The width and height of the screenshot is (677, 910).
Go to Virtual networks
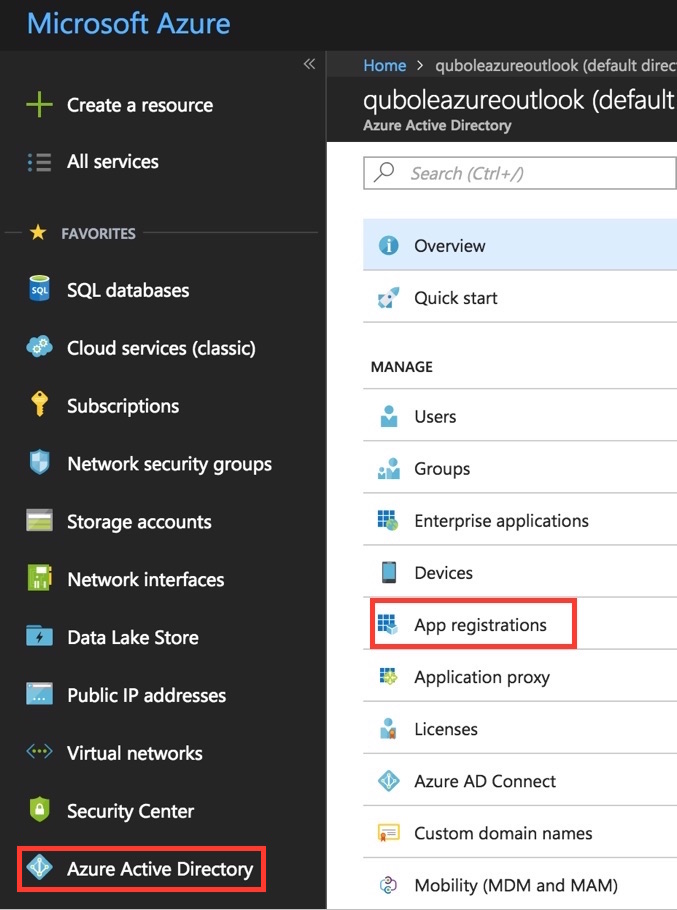click(x=135, y=753)
